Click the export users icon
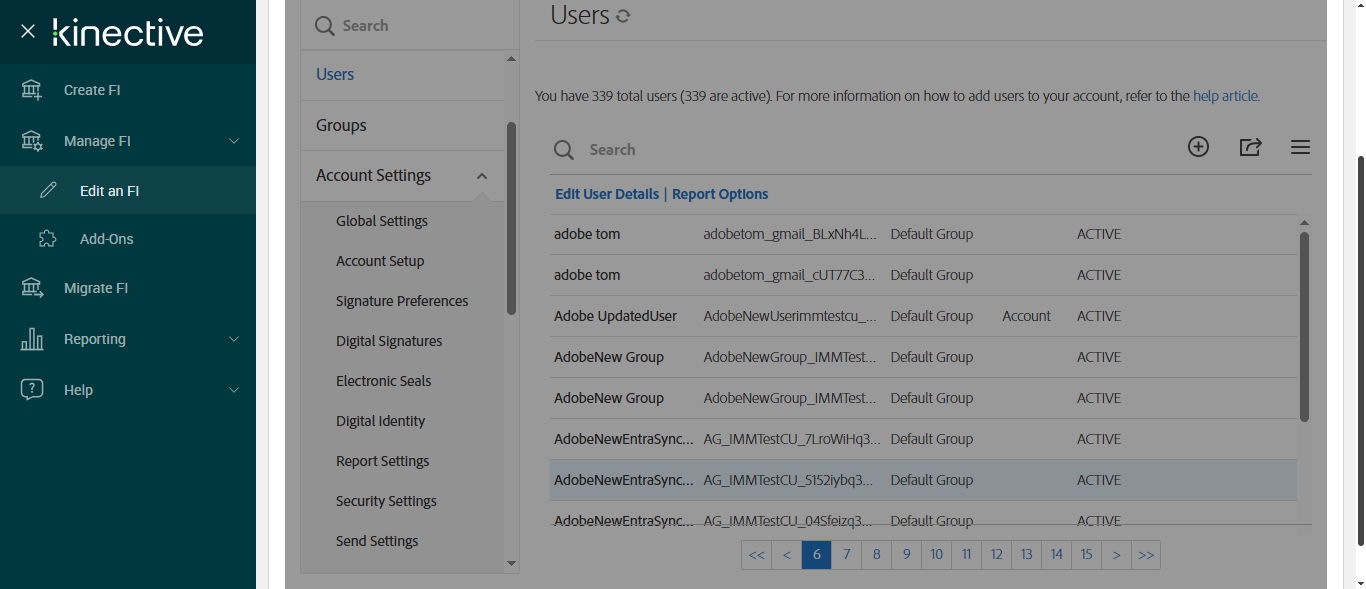Viewport: 1366px width, 589px height. [x=1250, y=147]
